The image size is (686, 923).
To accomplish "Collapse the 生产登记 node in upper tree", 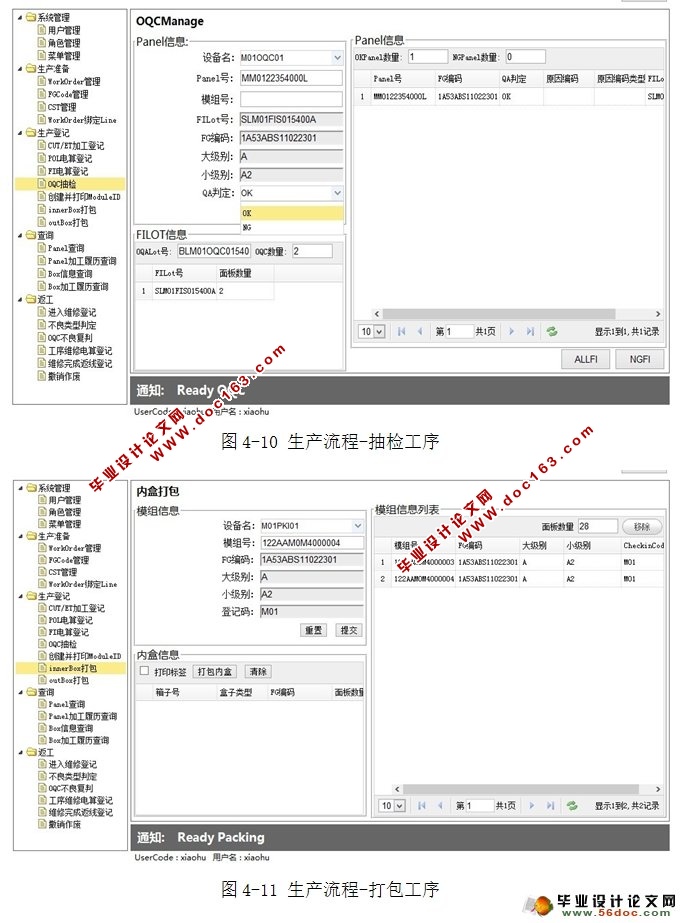I will point(20,133).
